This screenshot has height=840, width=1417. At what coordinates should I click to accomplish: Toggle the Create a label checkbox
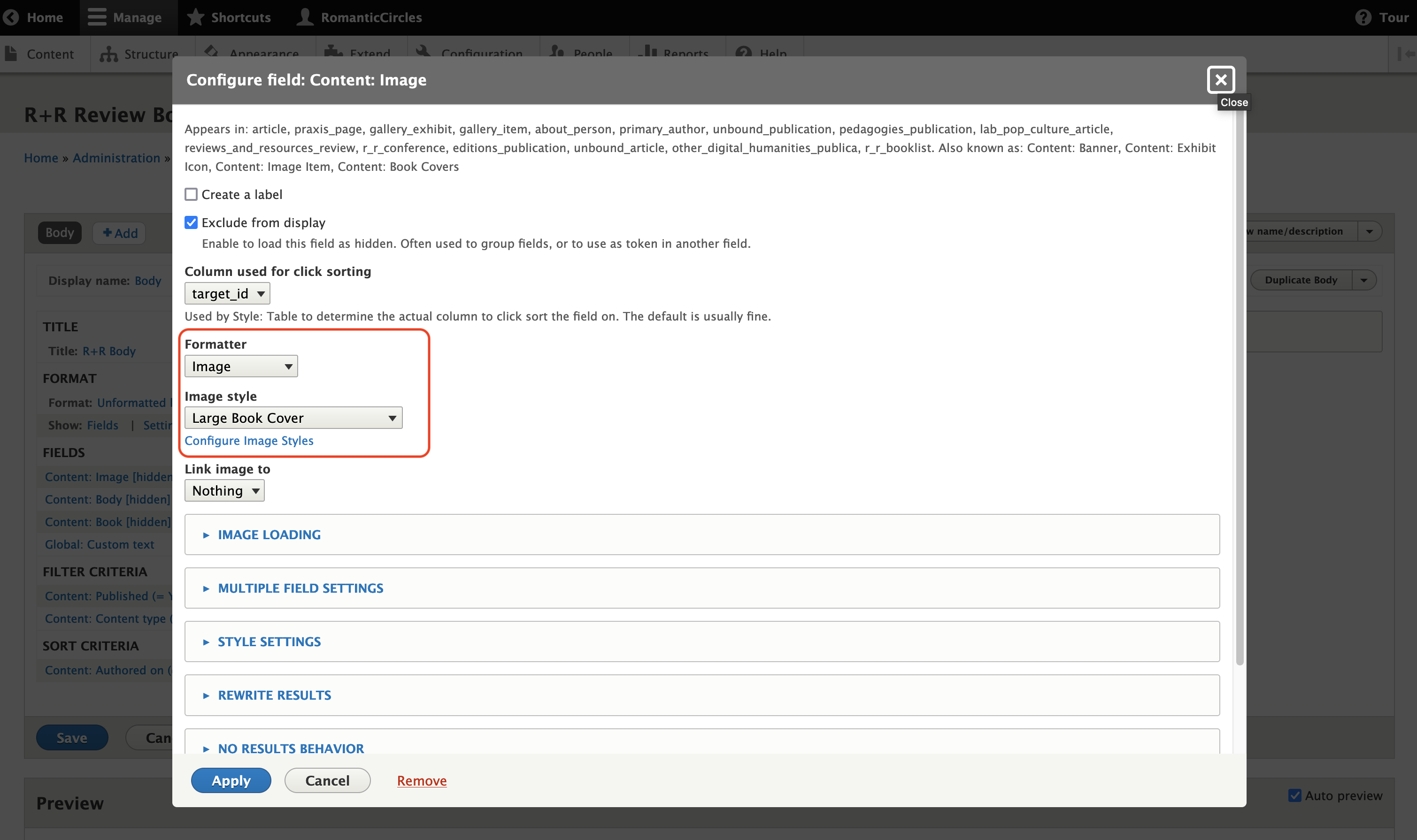pyautogui.click(x=191, y=194)
